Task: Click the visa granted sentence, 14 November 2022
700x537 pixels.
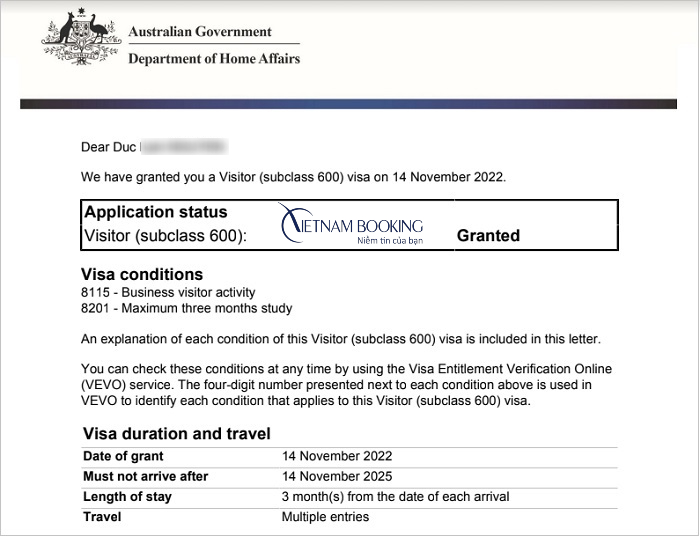Action: (x=294, y=178)
